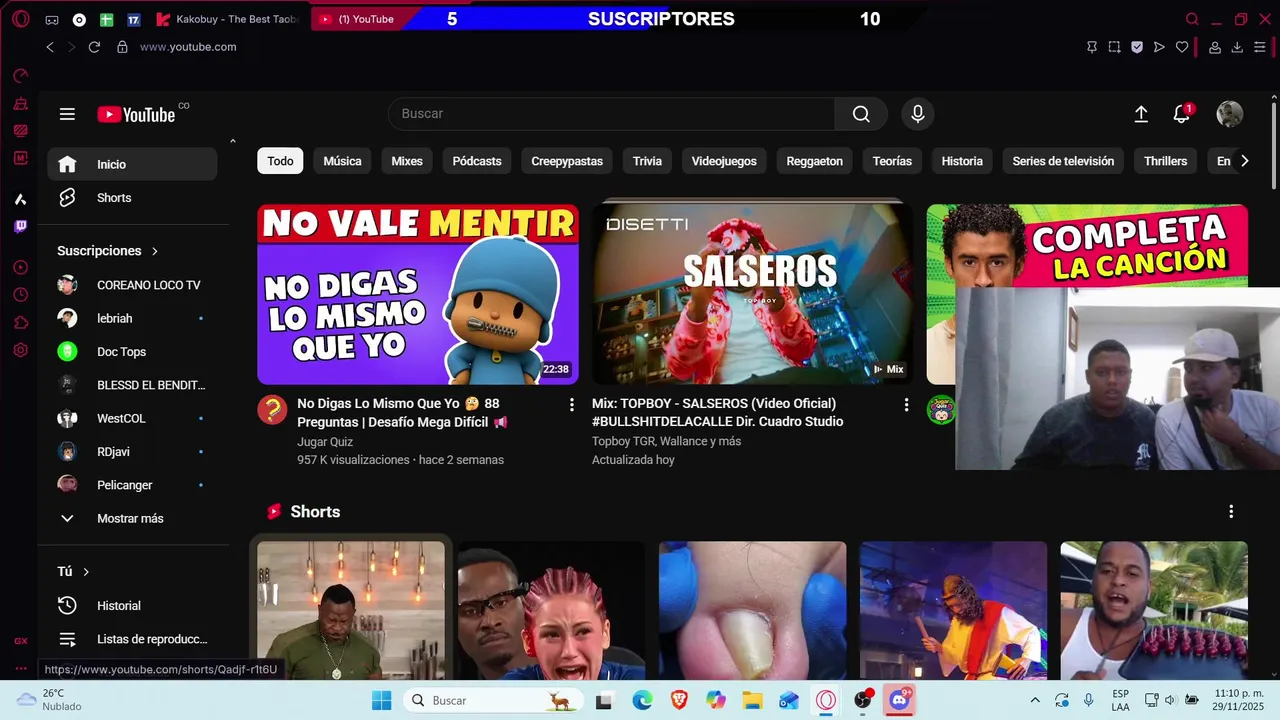Show more filter chips with right arrow
This screenshot has height=720, width=1280.
pos(1244,161)
